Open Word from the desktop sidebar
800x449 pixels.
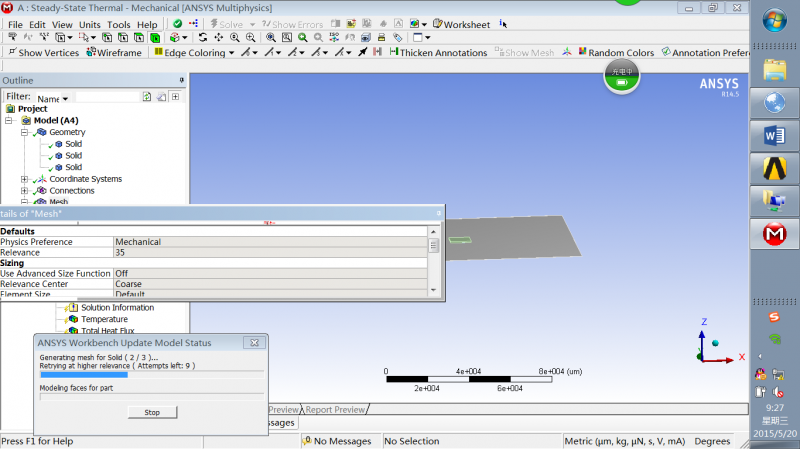[774, 136]
